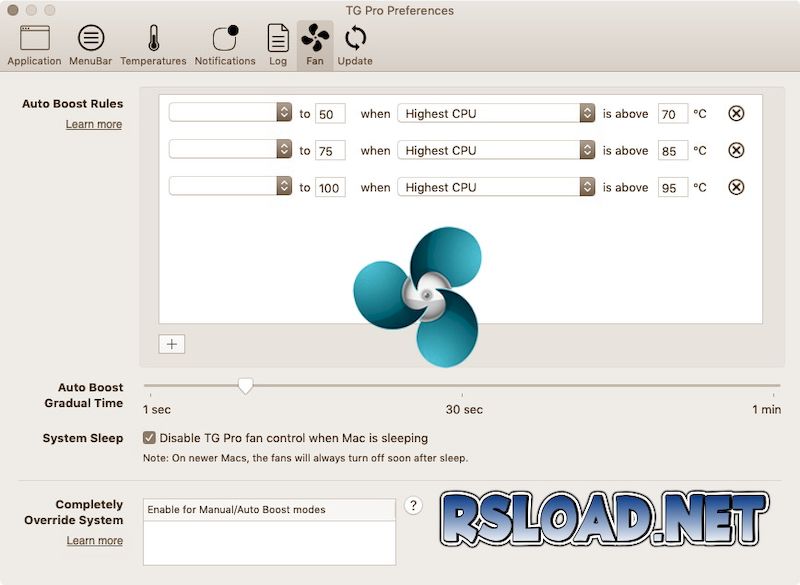Open fan selector dropdown for 75 rule
The width and height of the screenshot is (800, 585).
(230, 149)
